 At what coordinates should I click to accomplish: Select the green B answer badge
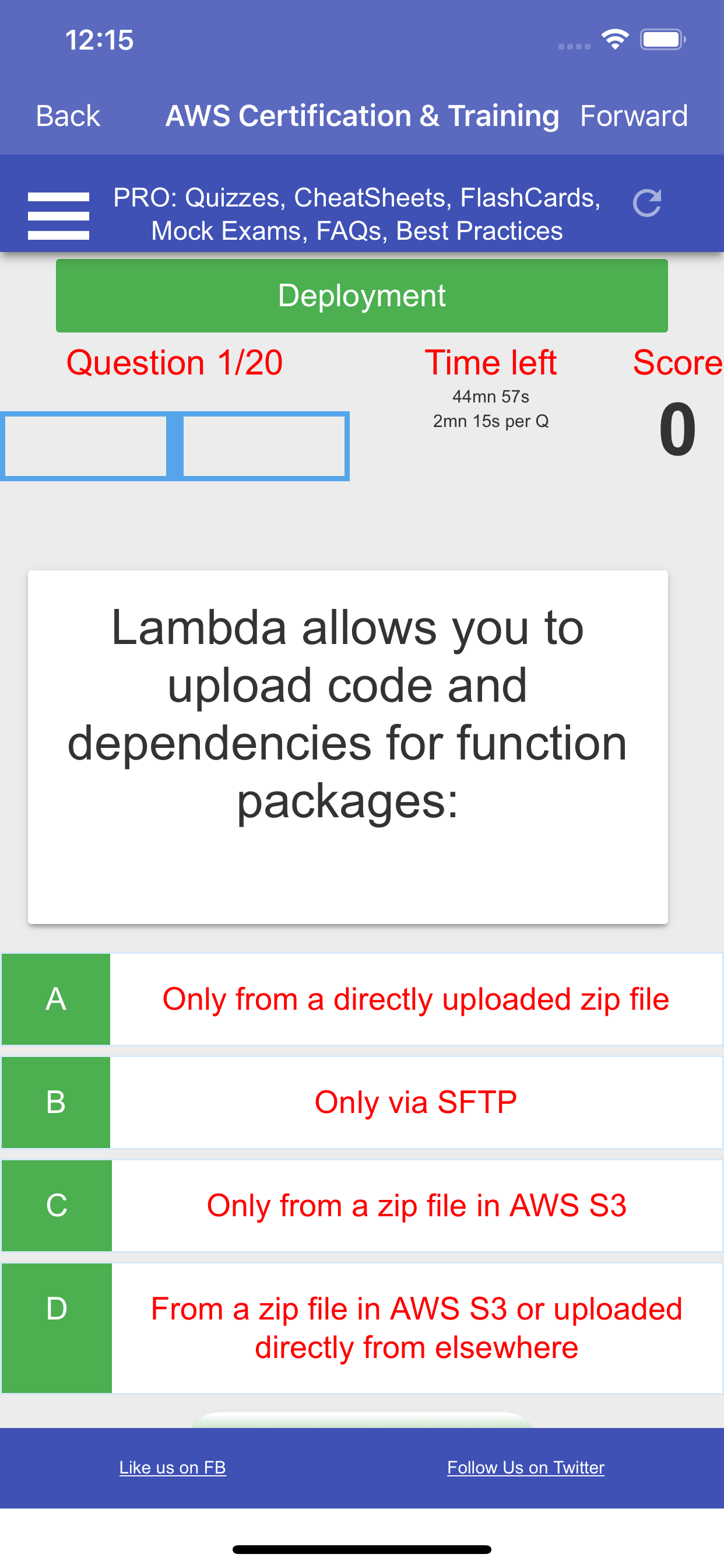pos(56,1102)
